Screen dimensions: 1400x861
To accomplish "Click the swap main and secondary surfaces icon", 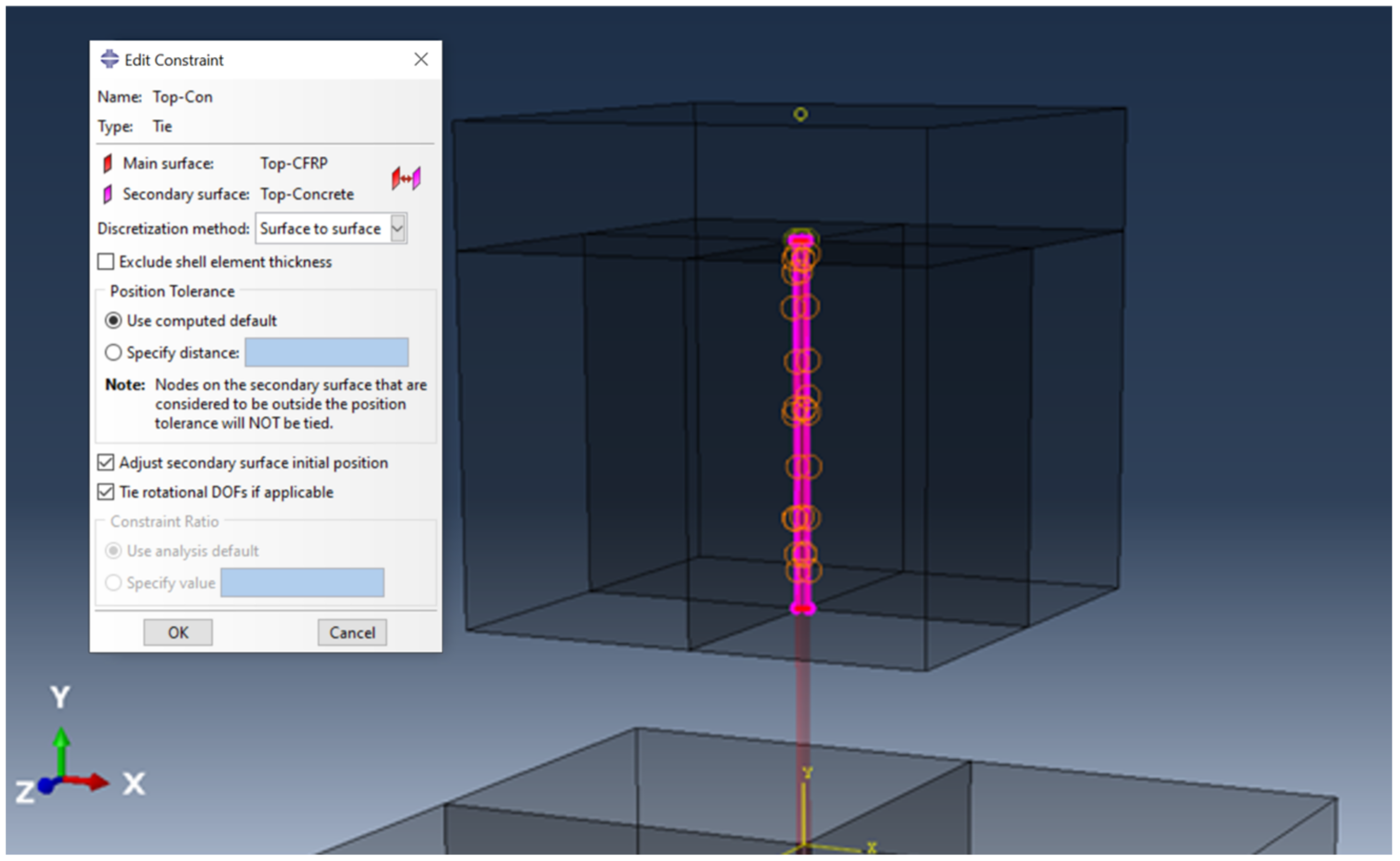I will [406, 178].
